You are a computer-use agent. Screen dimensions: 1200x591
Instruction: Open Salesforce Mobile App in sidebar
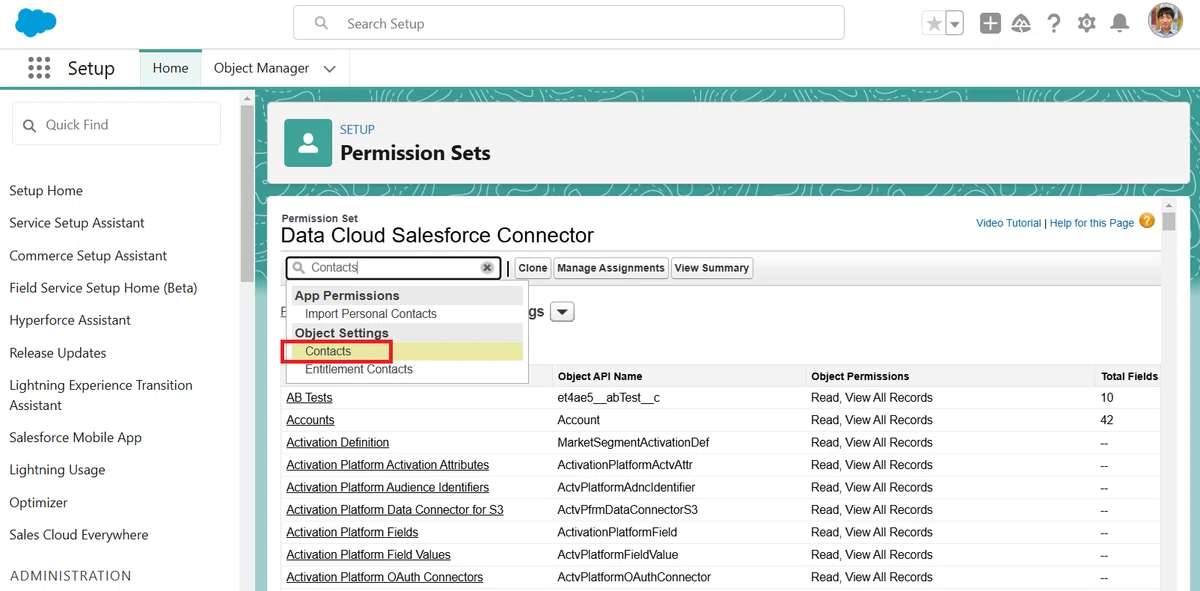75,438
